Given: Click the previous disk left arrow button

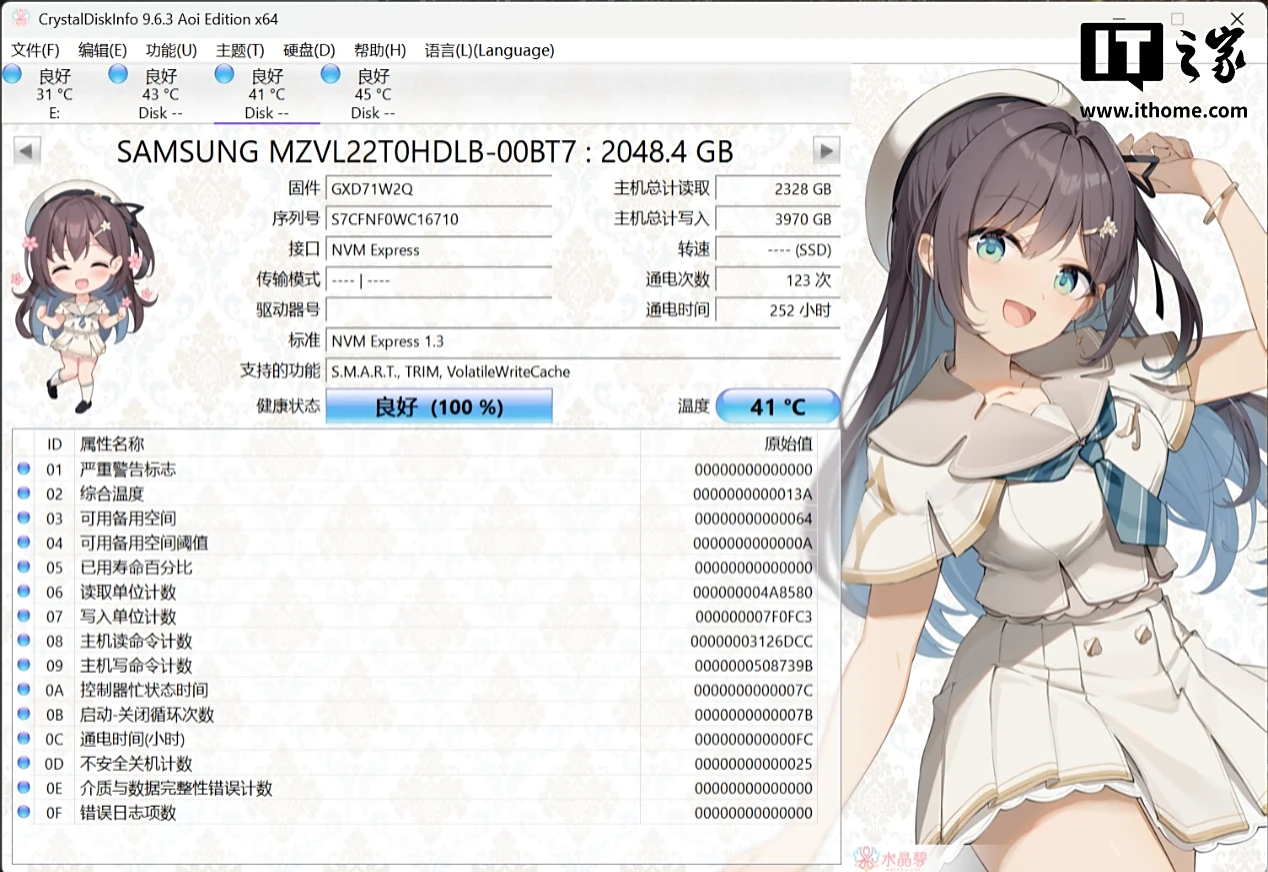Looking at the screenshot, I should coord(27,152).
